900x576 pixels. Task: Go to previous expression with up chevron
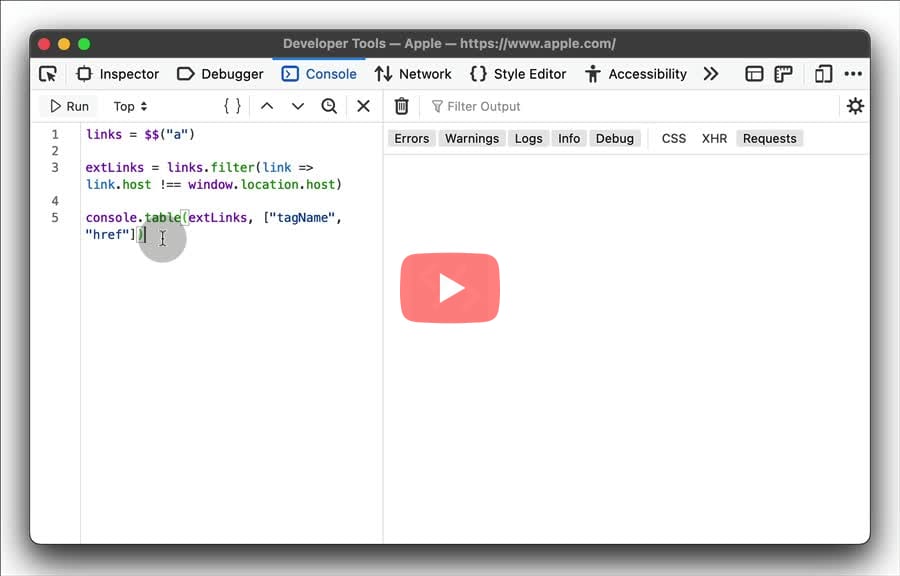point(267,106)
